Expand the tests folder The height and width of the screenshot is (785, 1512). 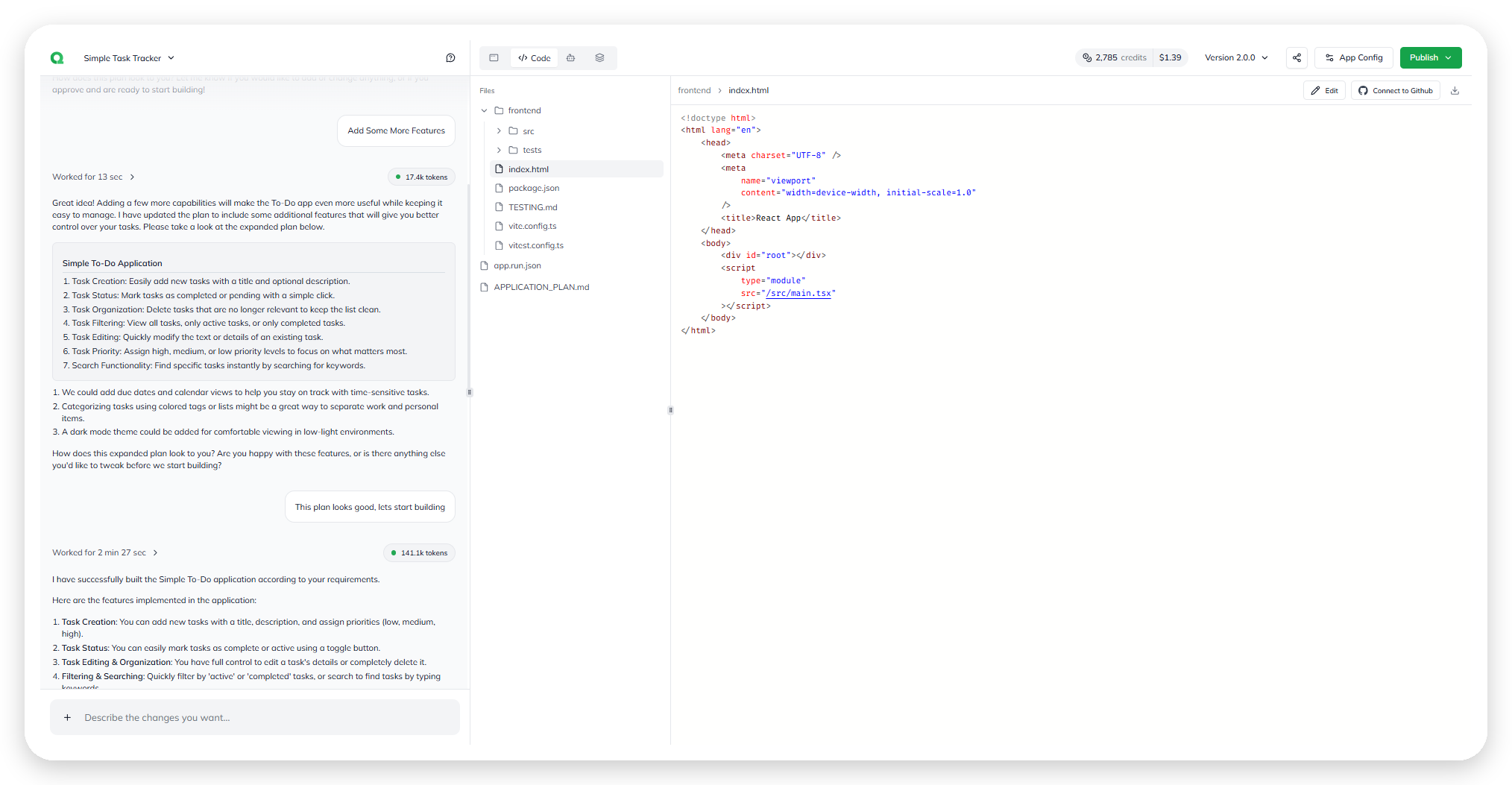click(x=499, y=150)
